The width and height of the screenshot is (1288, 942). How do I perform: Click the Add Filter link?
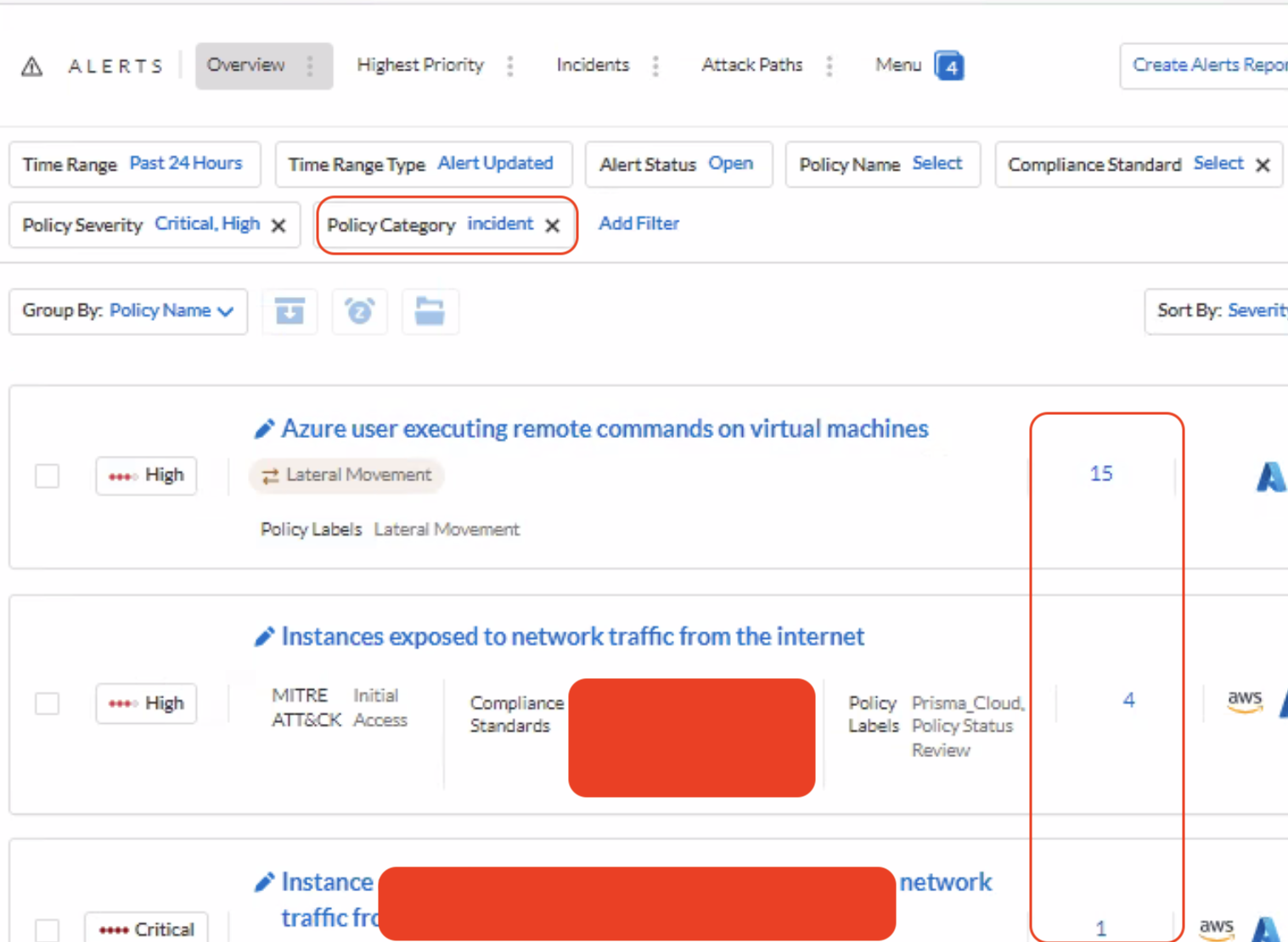point(638,223)
